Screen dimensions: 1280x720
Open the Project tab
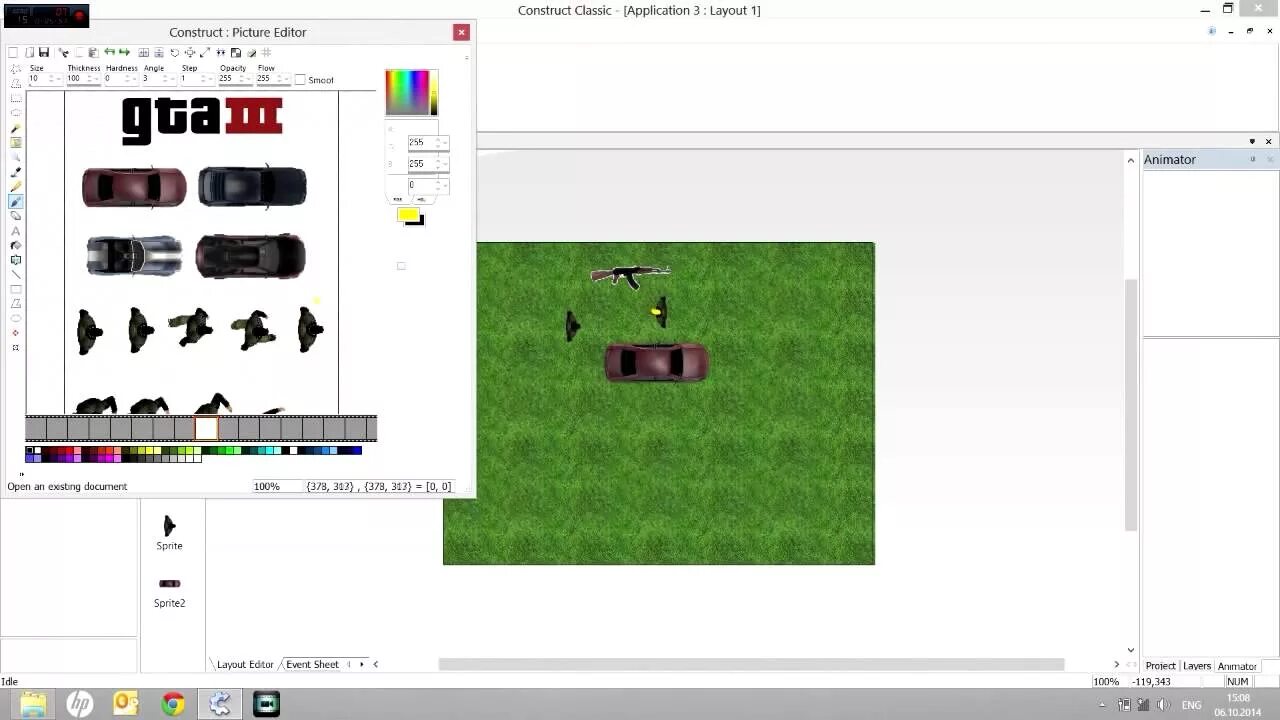tap(1160, 666)
